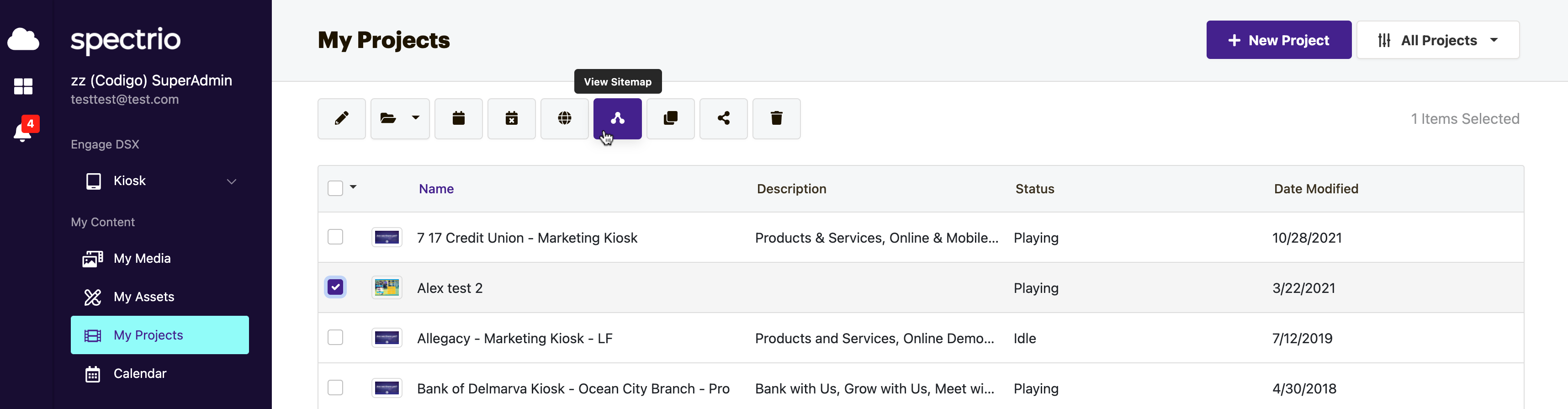1568x409 pixels.
Task: Toggle the select-all header checkbox
Action: pyautogui.click(x=335, y=188)
